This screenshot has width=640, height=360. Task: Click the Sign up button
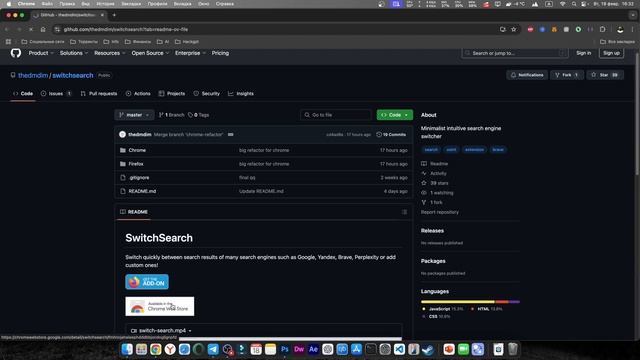(x=611, y=53)
